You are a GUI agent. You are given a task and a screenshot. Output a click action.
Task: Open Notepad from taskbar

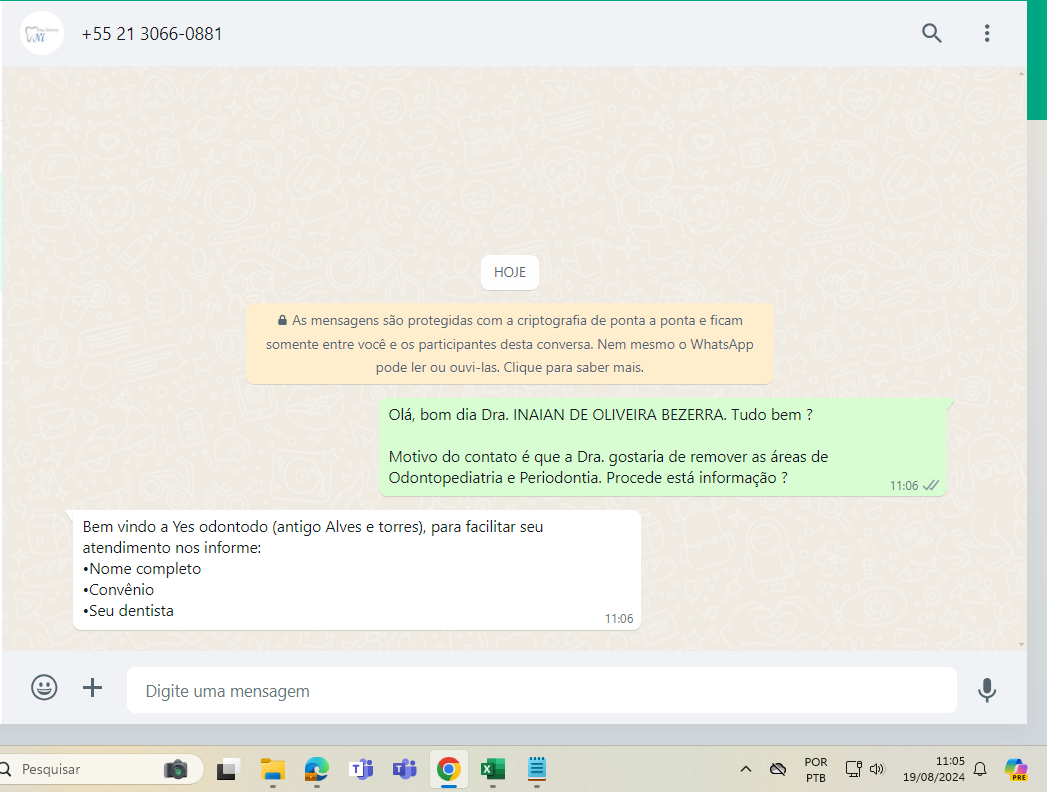coord(537,769)
